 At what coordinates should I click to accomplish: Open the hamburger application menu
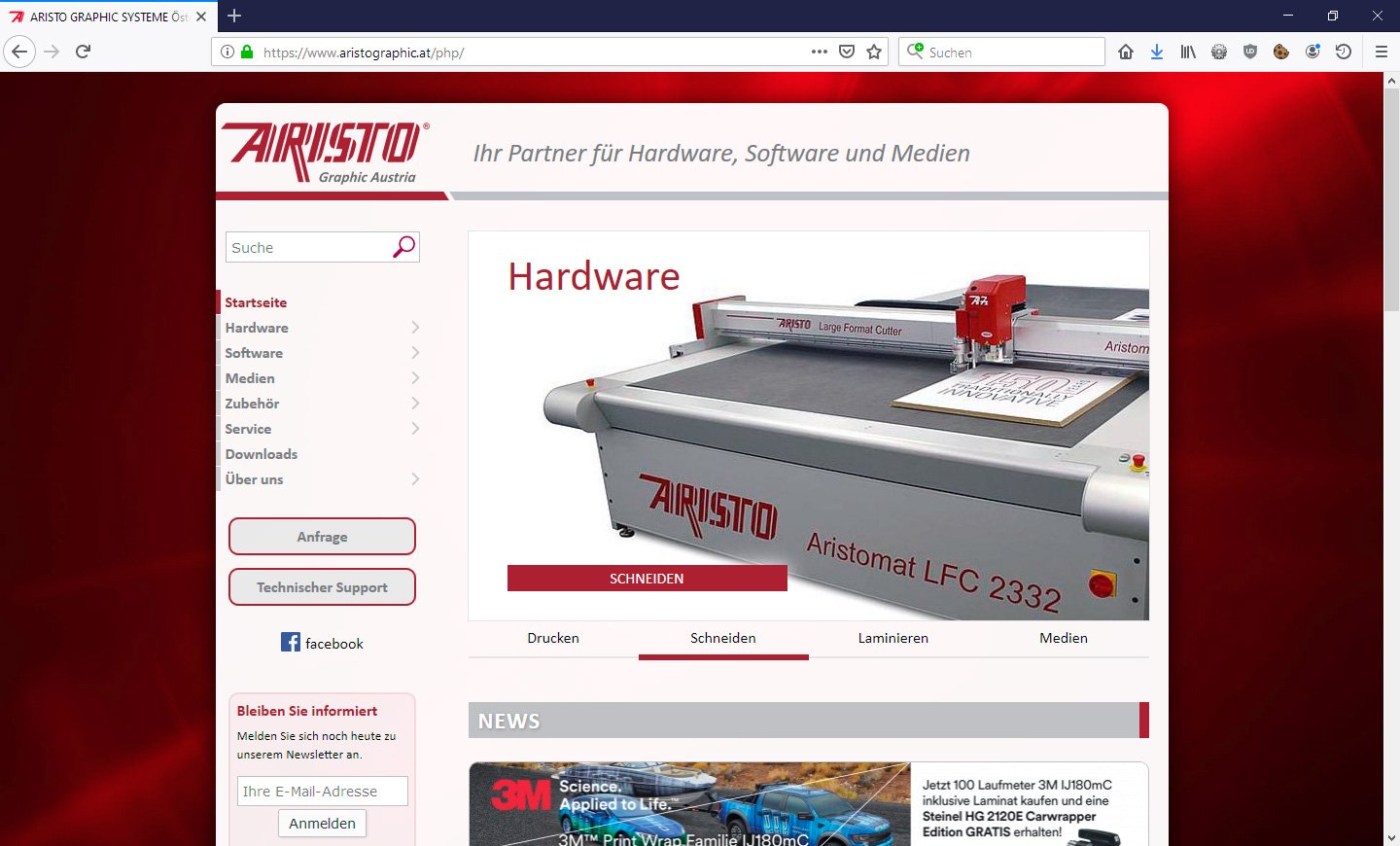pyautogui.click(x=1382, y=52)
